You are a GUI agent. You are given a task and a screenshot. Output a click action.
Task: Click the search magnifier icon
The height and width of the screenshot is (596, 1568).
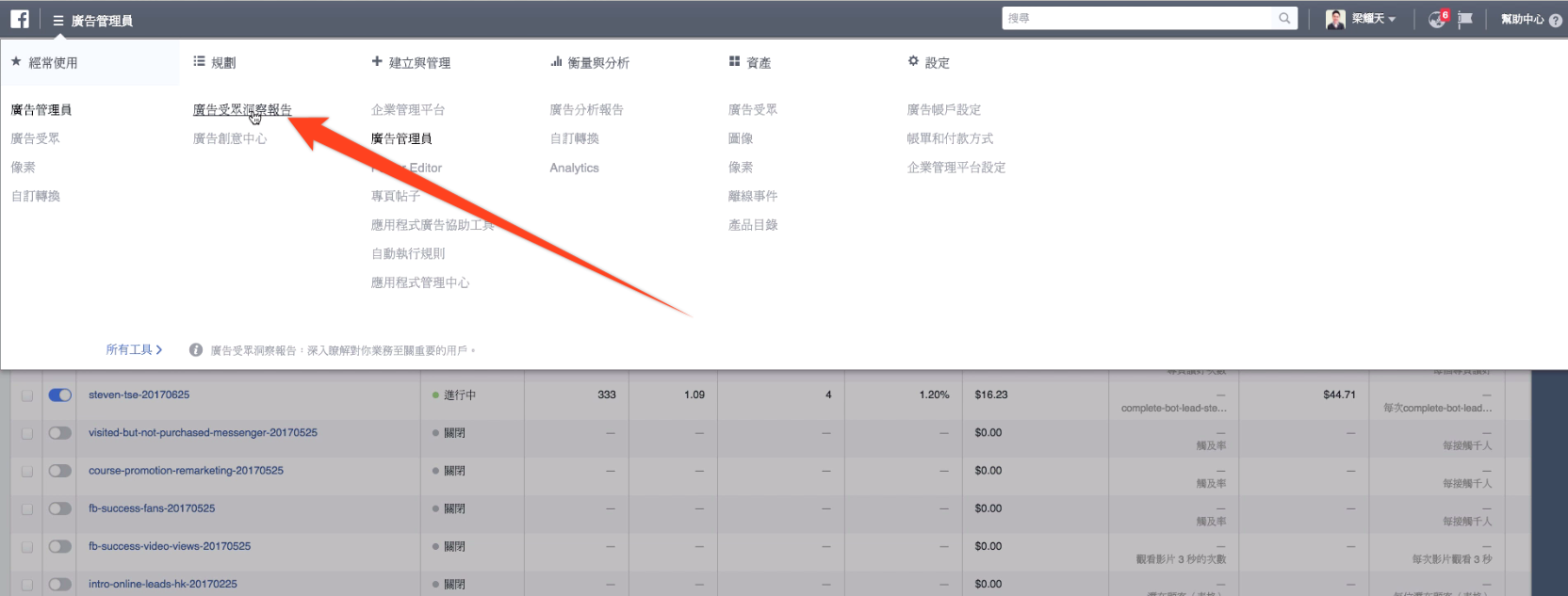coord(1284,18)
